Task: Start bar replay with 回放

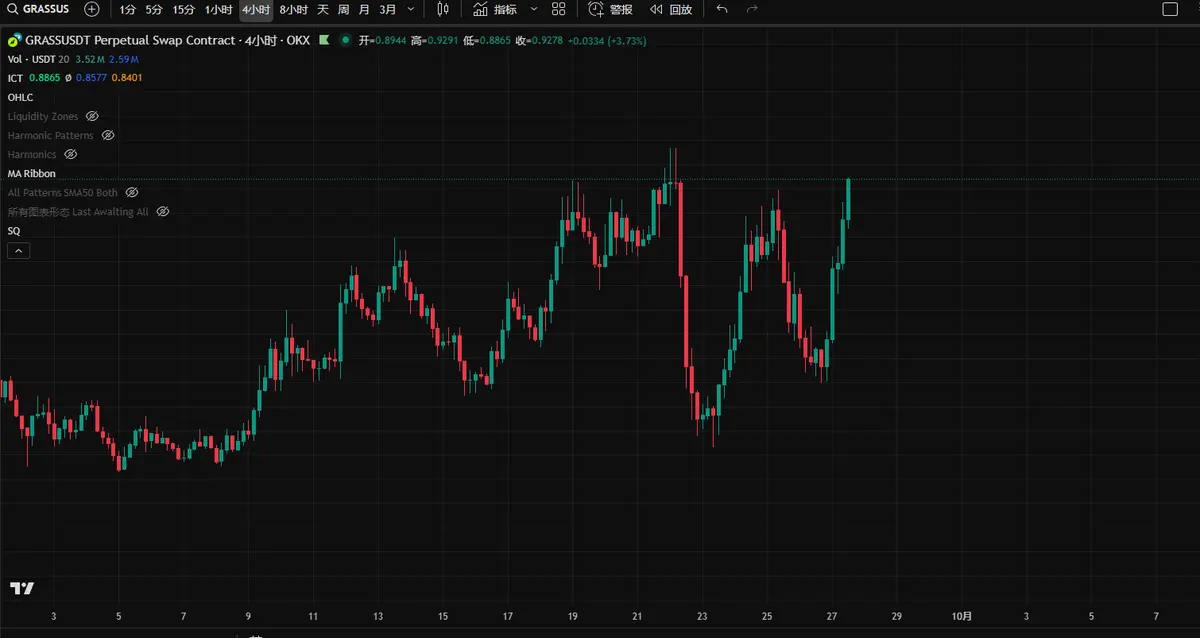Action: coord(670,9)
